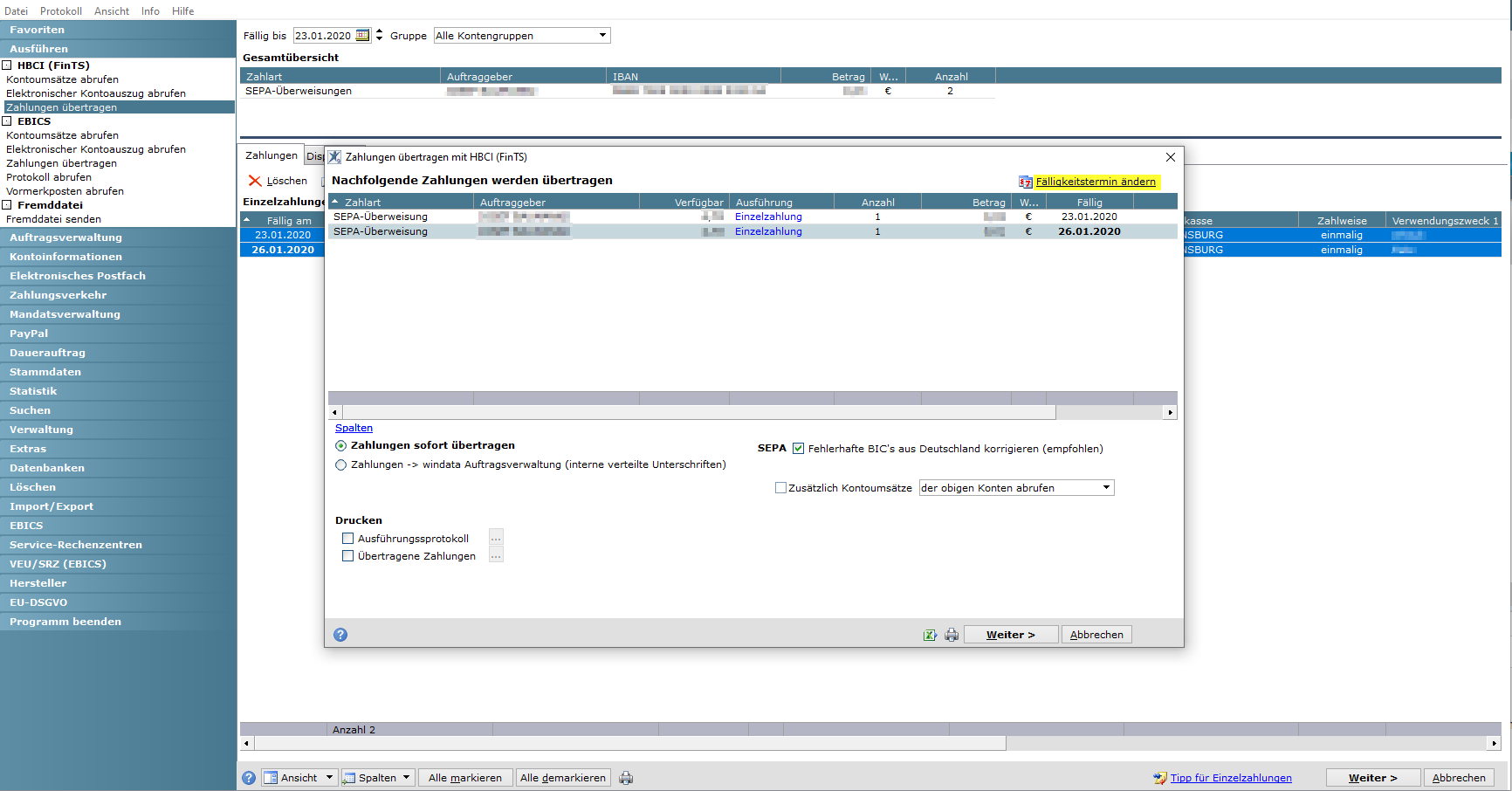Screen dimensions: 1512x791
Task: Switch to the Zahlungen tab
Action: pyautogui.click(x=271, y=155)
